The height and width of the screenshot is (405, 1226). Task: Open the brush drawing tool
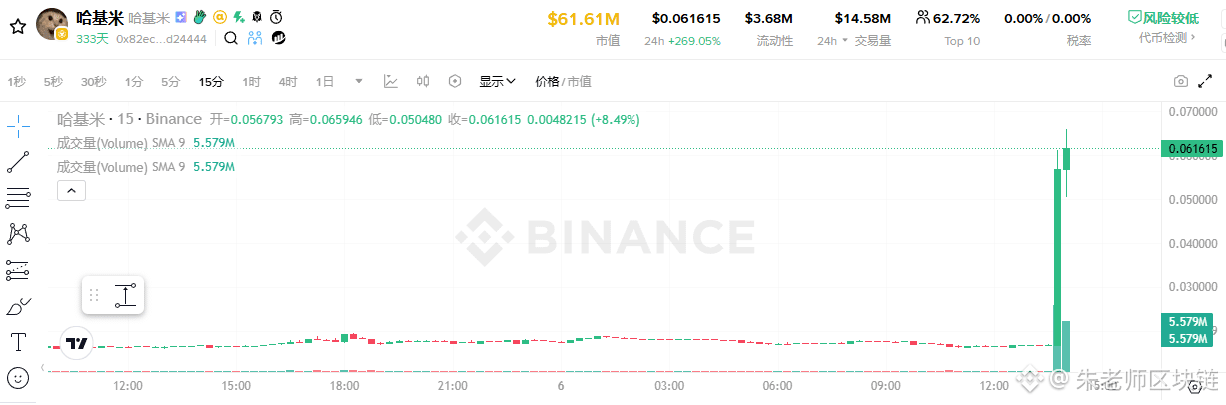click(18, 306)
